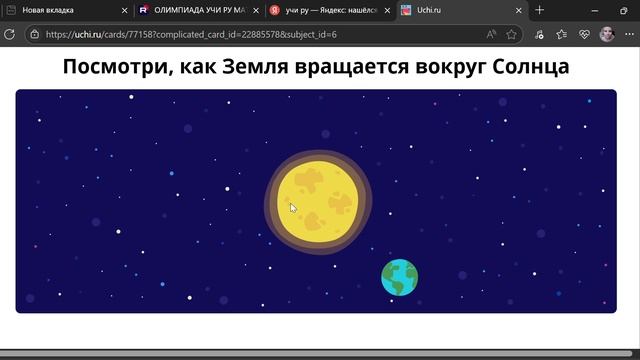Screen dimensions: 640x360
Task: Open the Settings and more menu
Action: (629, 34)
